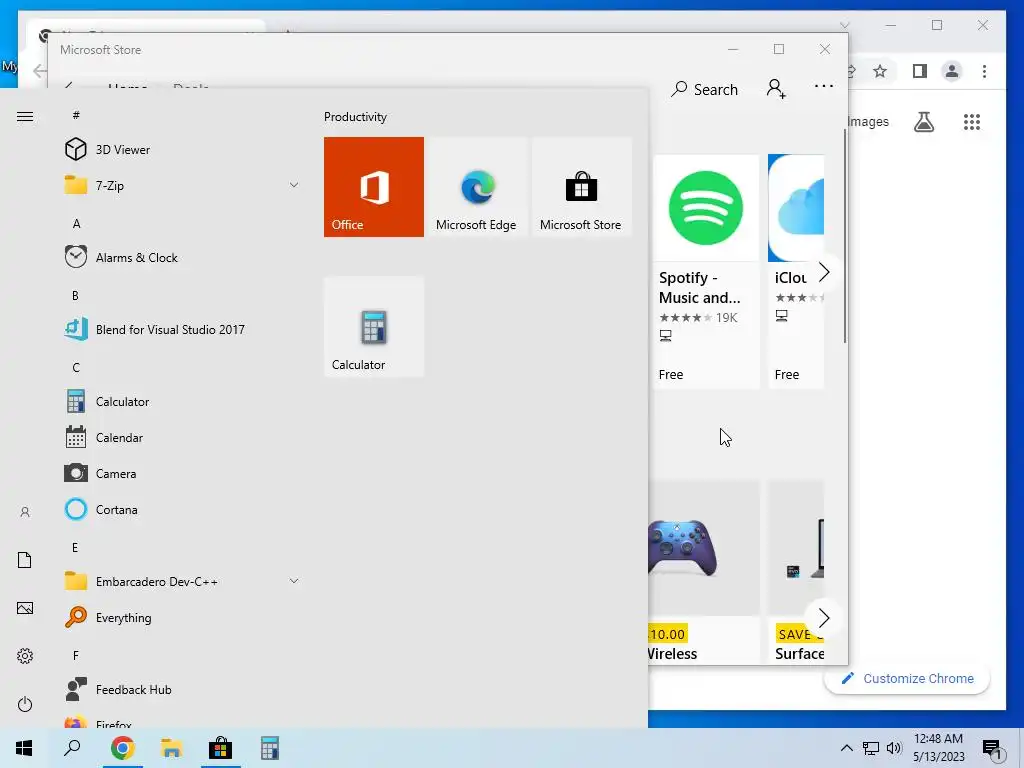Open Microsoft Store more options menu

click(824, 86)
